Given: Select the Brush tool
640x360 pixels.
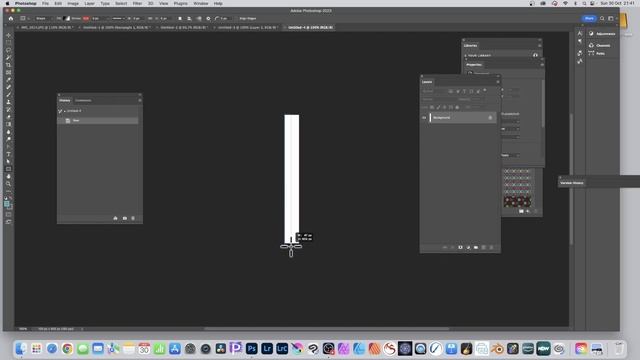Looking at the screenshot, I should coord(9,94).
